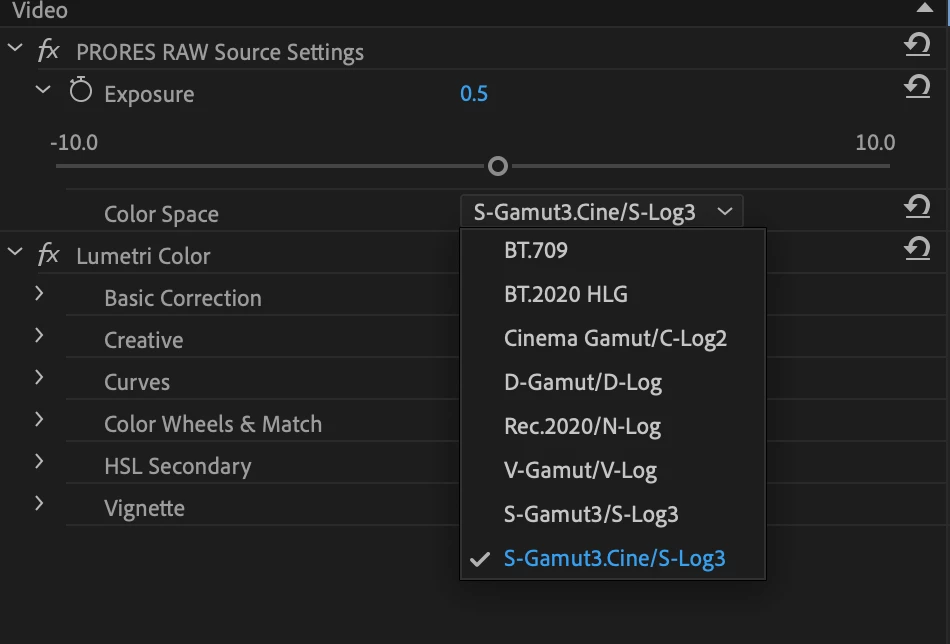Screen dimensions: 950x644
Task: Choose Cinema Gamut/C-Log2 option
Action: pyautogui.click(x=613, y=338)
